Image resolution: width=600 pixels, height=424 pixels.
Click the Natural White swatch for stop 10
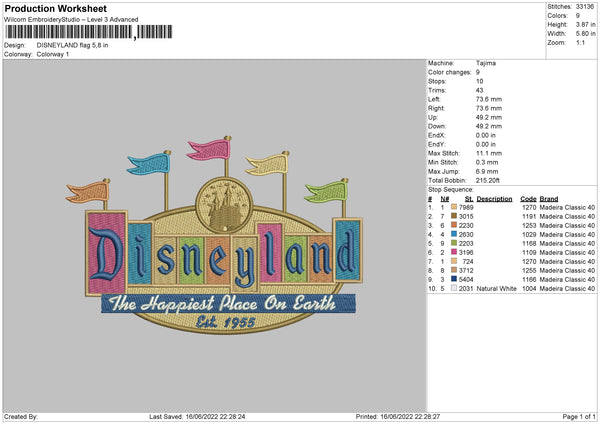click(454, 288)
